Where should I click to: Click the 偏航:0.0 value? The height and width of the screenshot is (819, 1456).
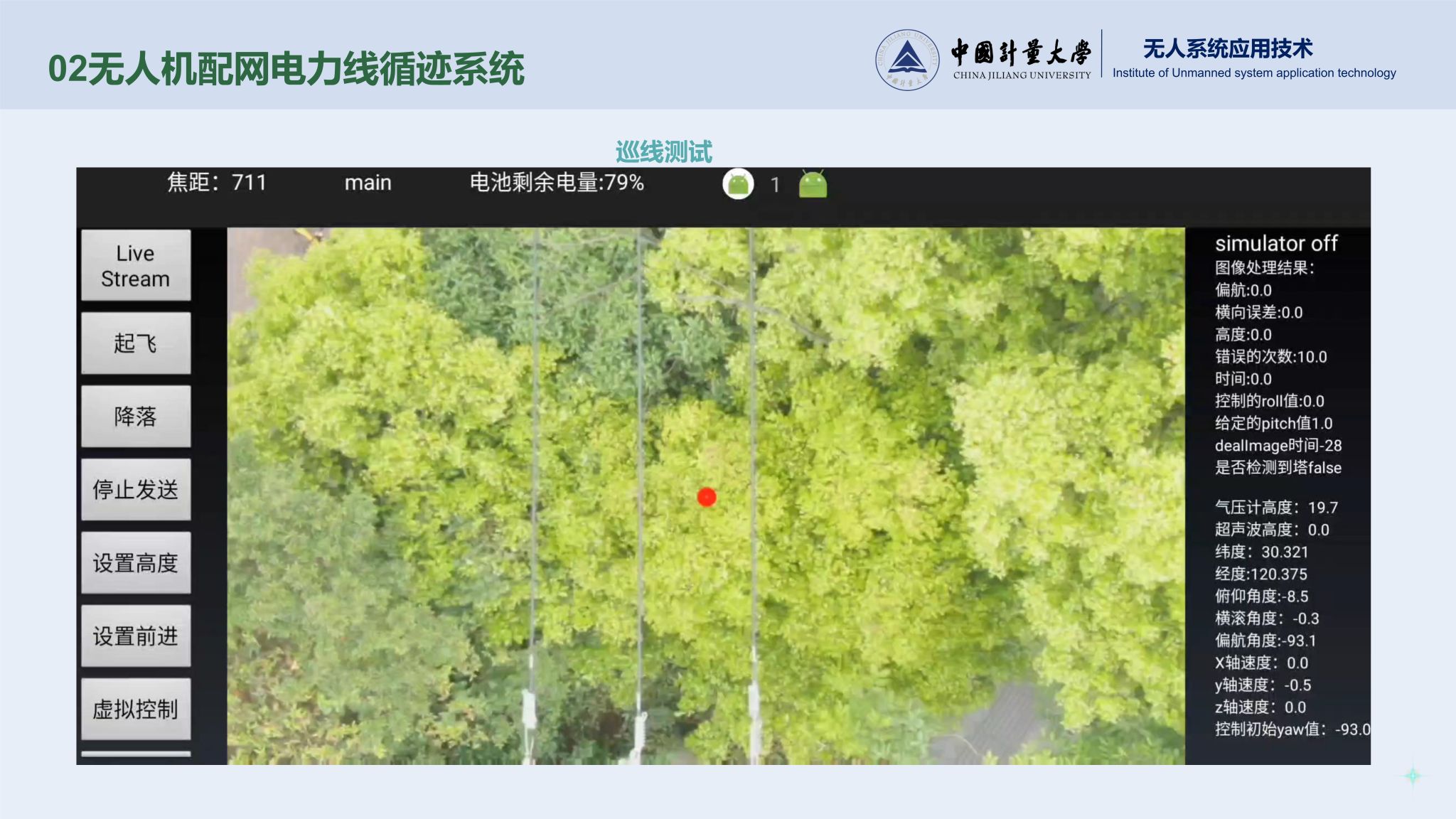tap(1243, 290)
